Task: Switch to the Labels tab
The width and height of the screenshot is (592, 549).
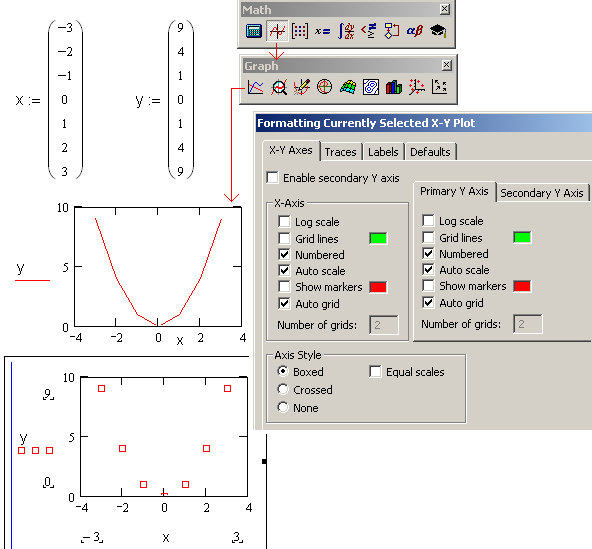Action: pyautogui.click(x=383, y=152)
